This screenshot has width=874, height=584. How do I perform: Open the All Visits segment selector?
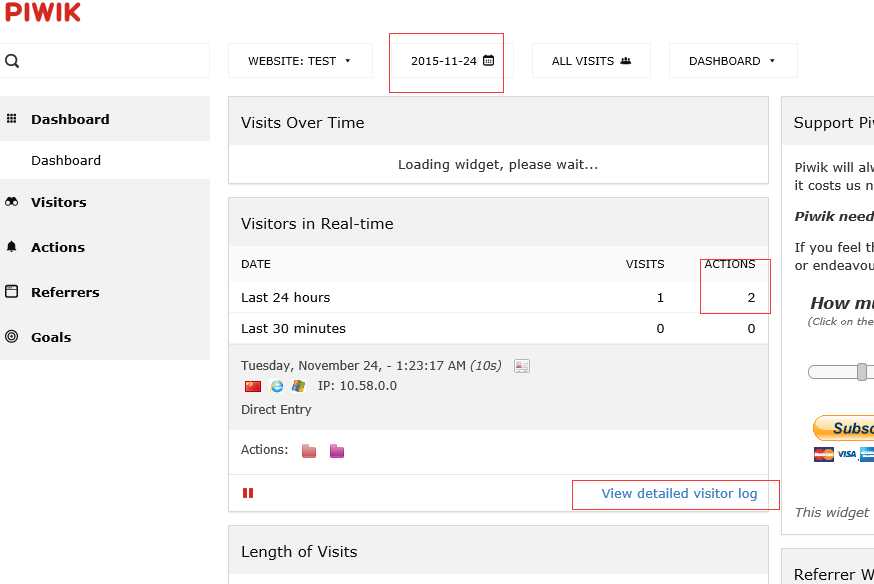pos(591,61)
